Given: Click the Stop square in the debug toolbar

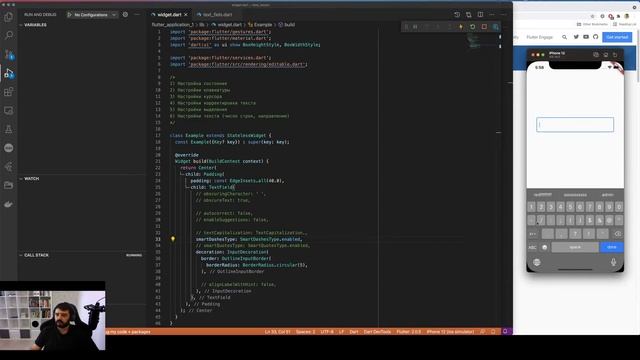Looking at the screenshot, I should tap(484, 27).
